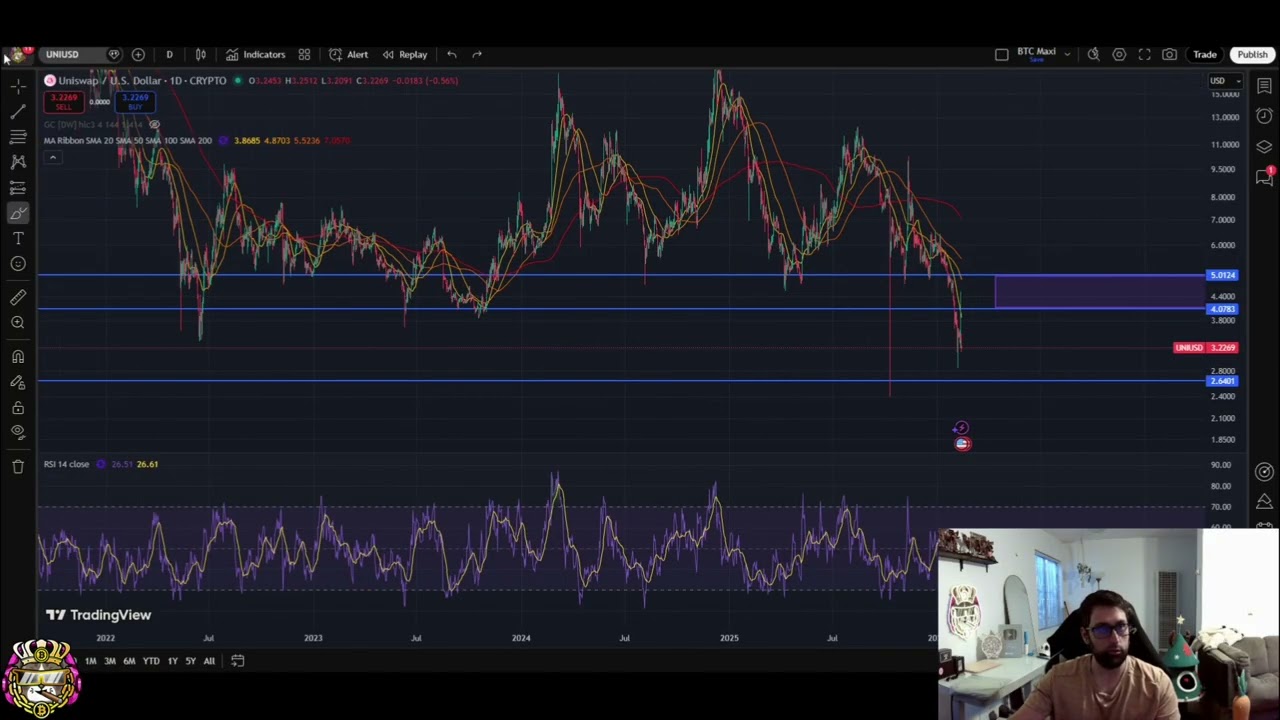Select the text annotation tool

[x=18, y=238]
